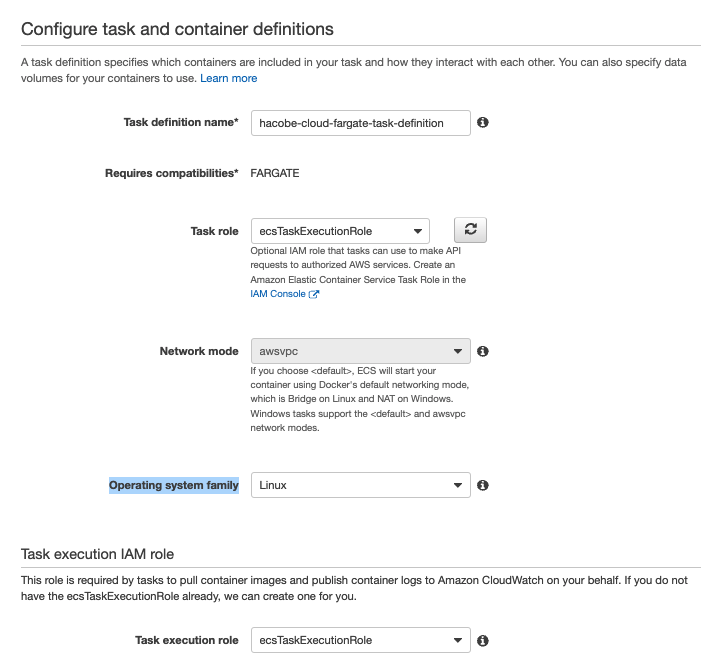714x666 pixels.
Task: Click the Task execution role label
Action: (x=187, y=640)
